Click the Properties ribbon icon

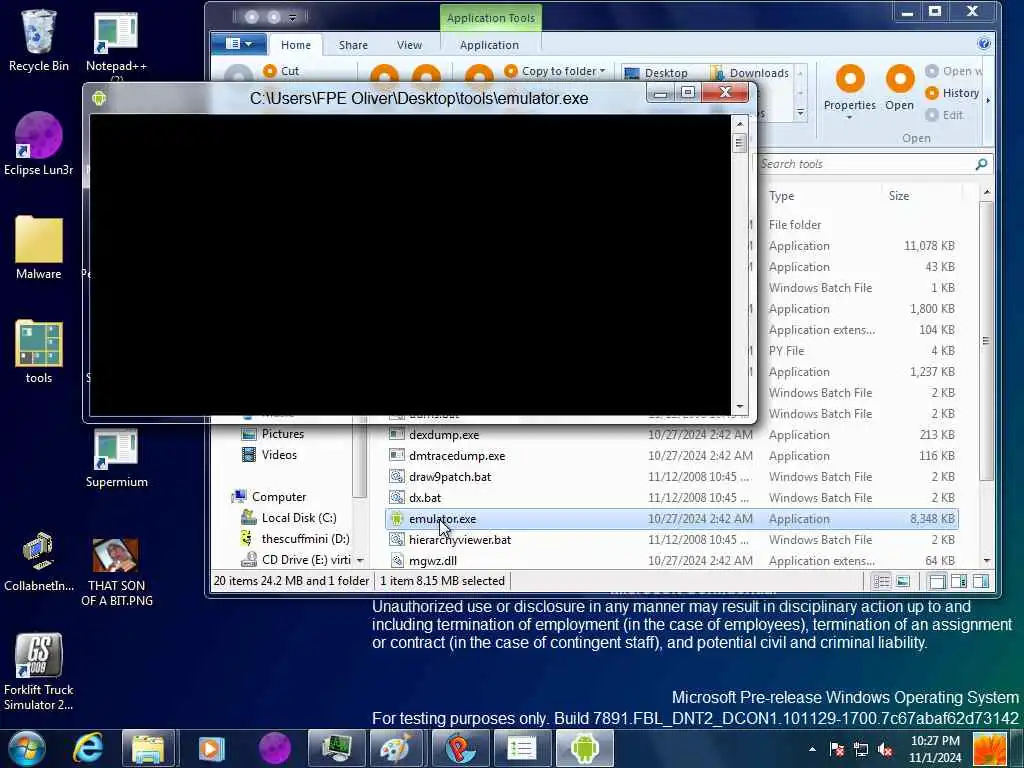pos(850,80)
